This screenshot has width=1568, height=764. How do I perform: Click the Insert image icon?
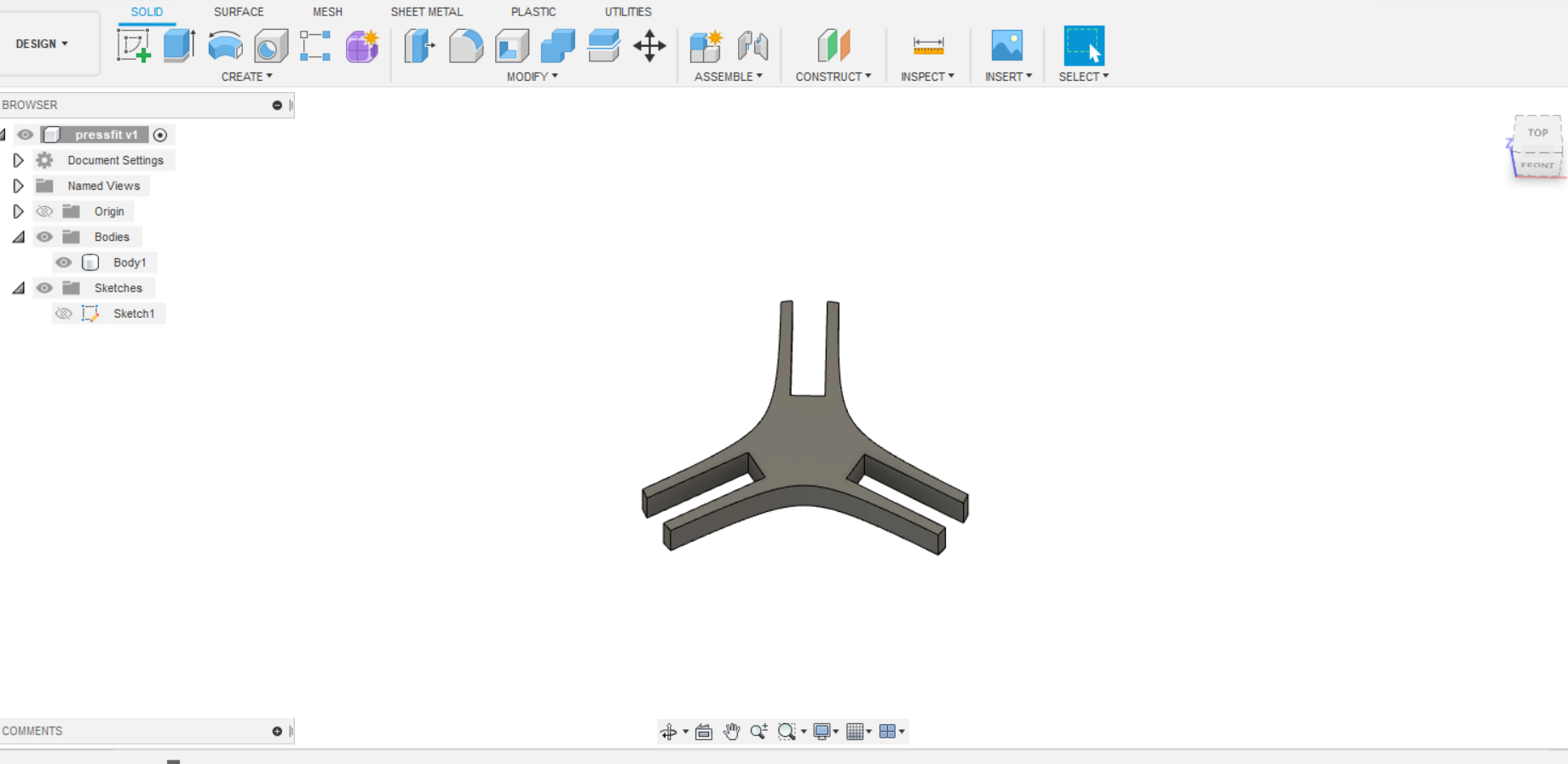pos(1007,45)
